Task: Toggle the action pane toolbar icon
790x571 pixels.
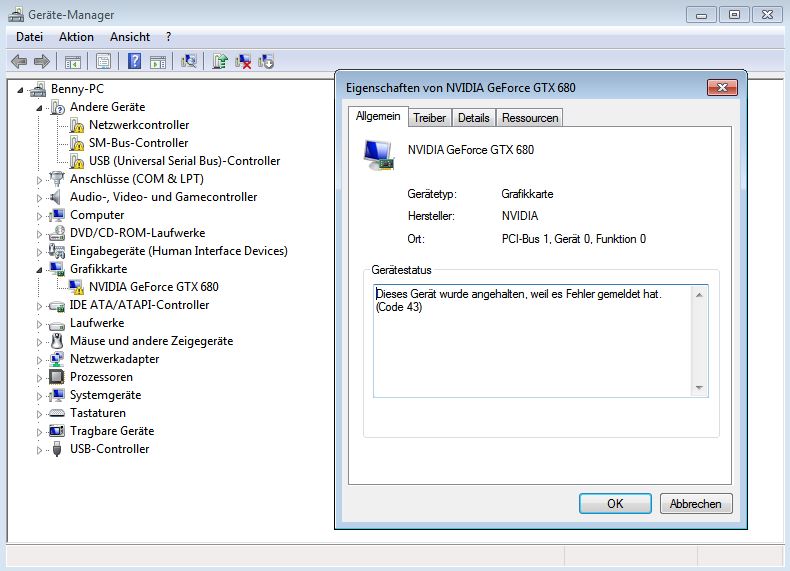Action: 158,62
